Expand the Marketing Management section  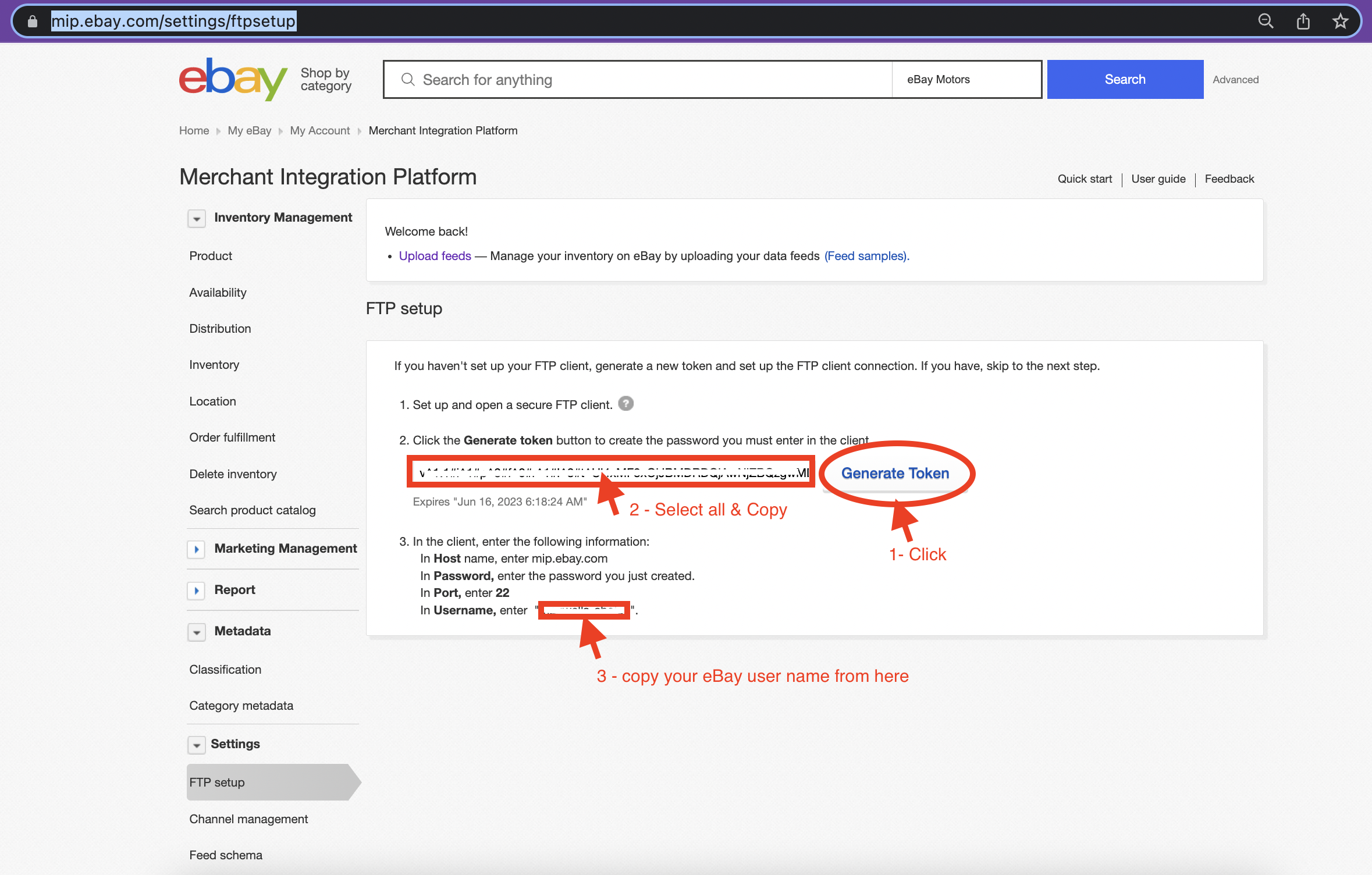tap(197, 549)
